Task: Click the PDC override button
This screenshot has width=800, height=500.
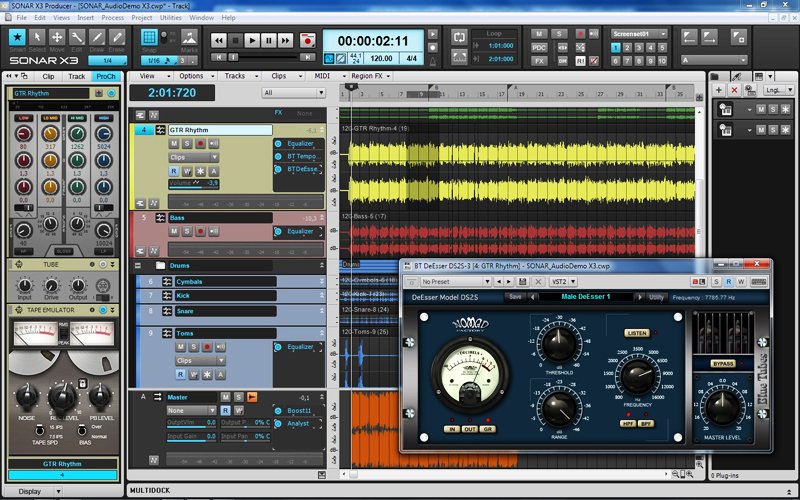Action: click(539, 47)
